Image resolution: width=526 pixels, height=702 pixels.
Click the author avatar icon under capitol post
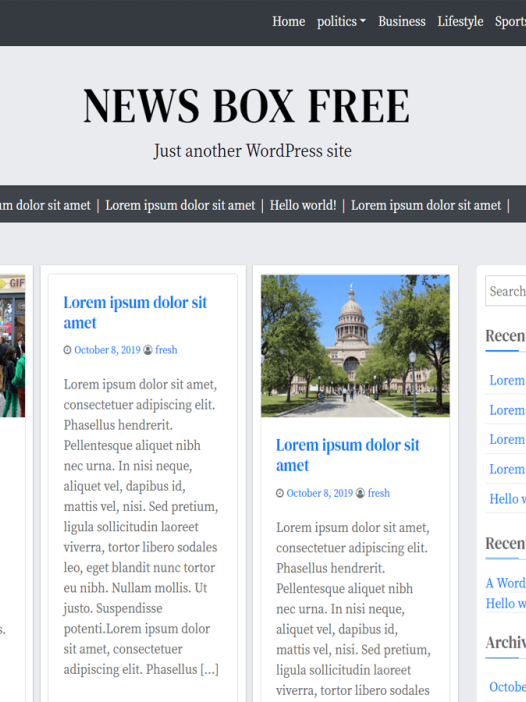coord(360,493)
